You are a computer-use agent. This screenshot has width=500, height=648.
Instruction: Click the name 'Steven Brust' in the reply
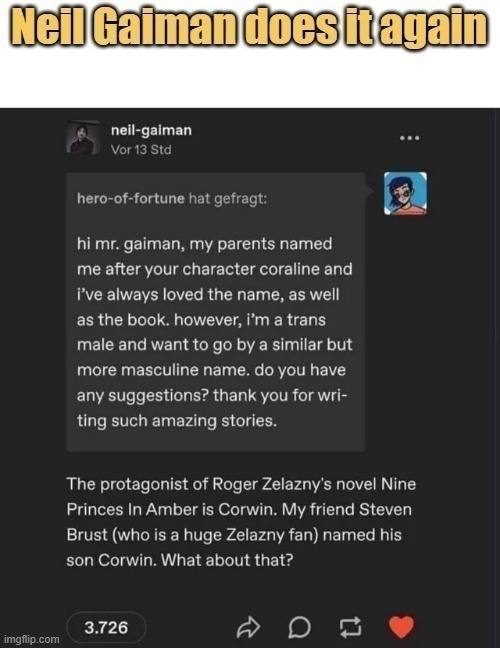[x=239, y=522]
